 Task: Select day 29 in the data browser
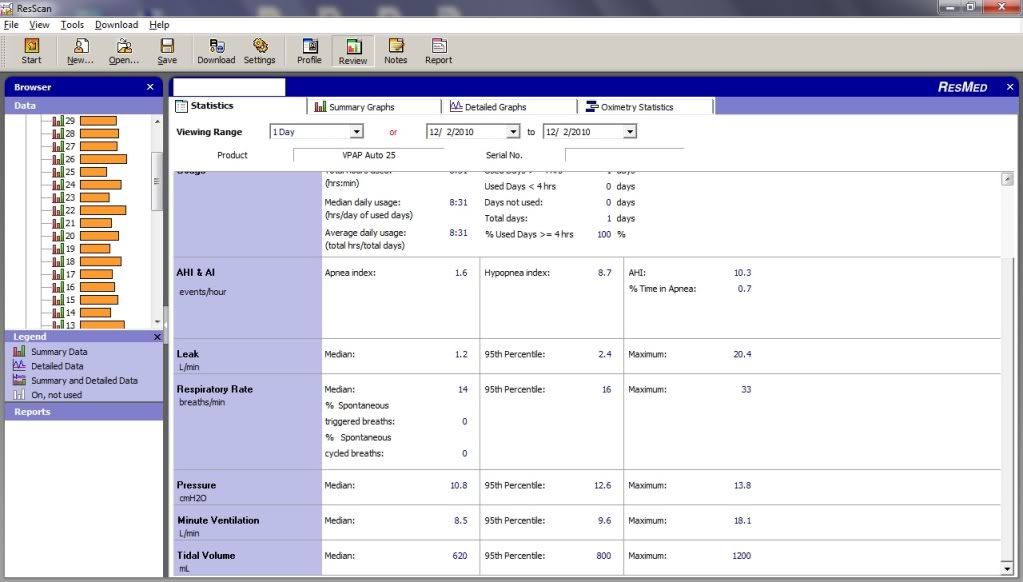point(84,121)
